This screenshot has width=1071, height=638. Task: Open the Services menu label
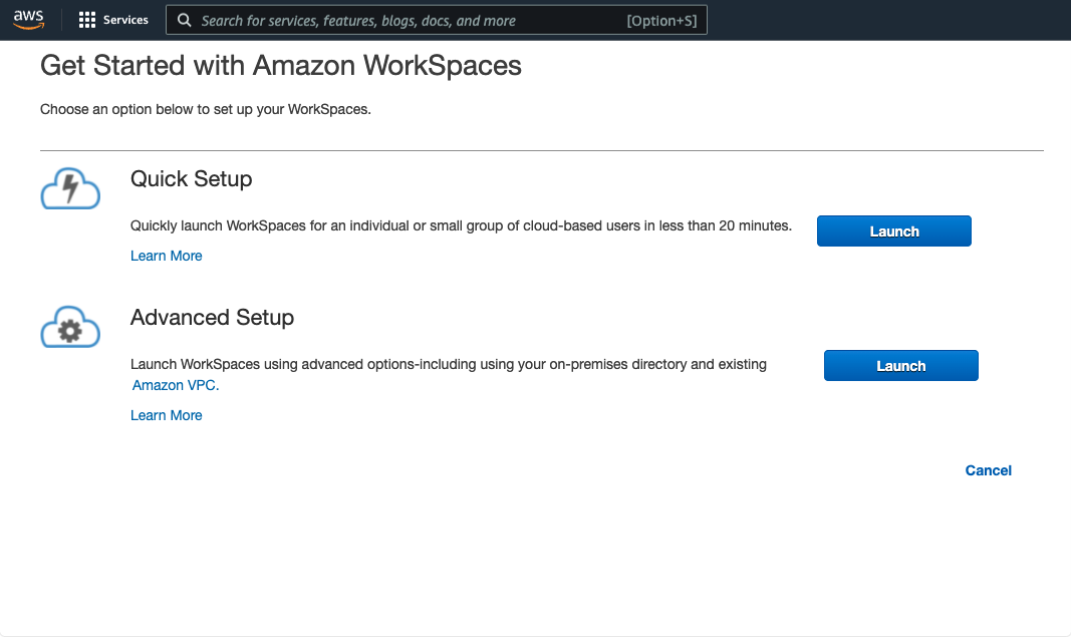coord(126,20)
